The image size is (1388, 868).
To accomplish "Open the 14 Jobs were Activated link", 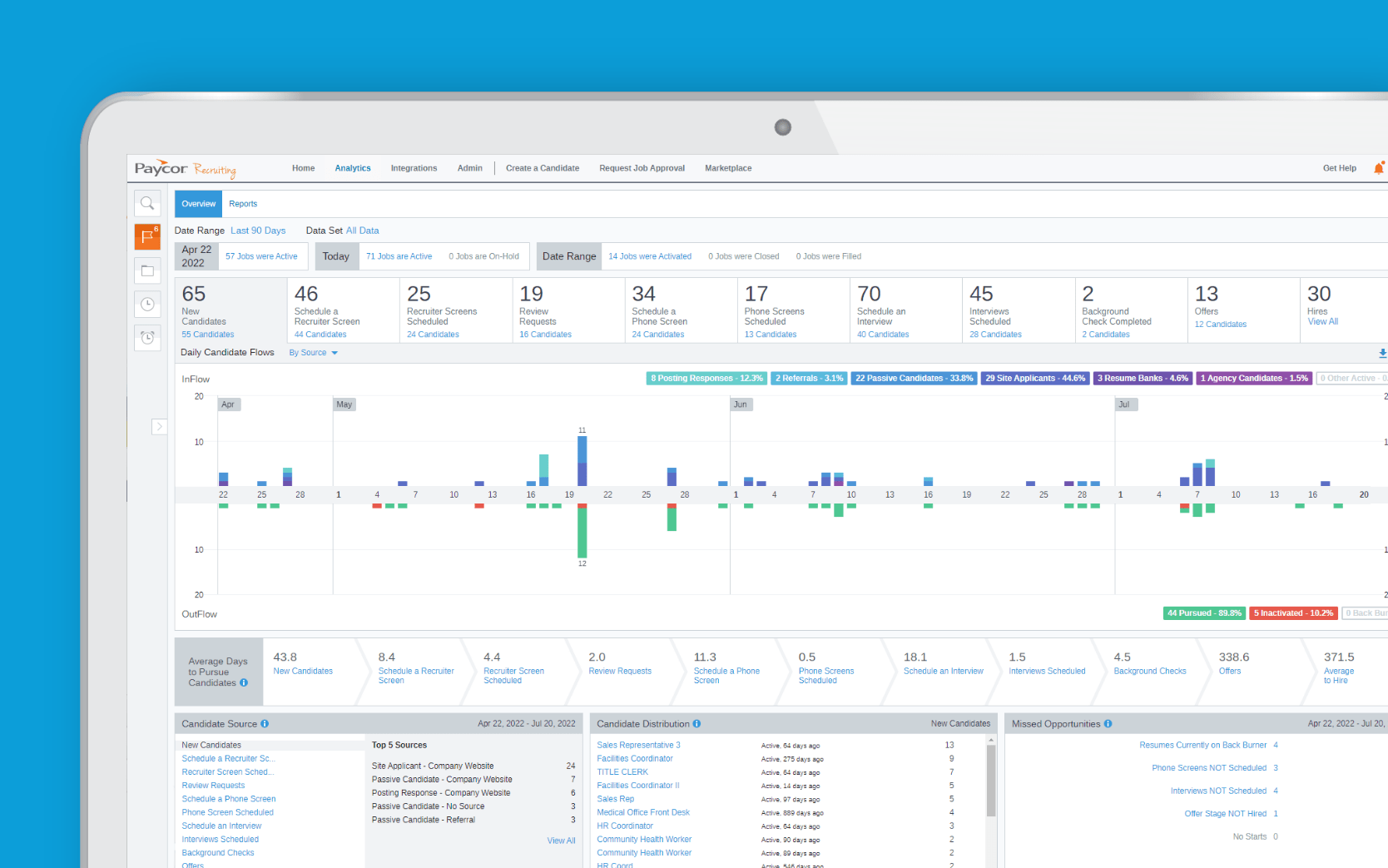I will coord(650,256).
